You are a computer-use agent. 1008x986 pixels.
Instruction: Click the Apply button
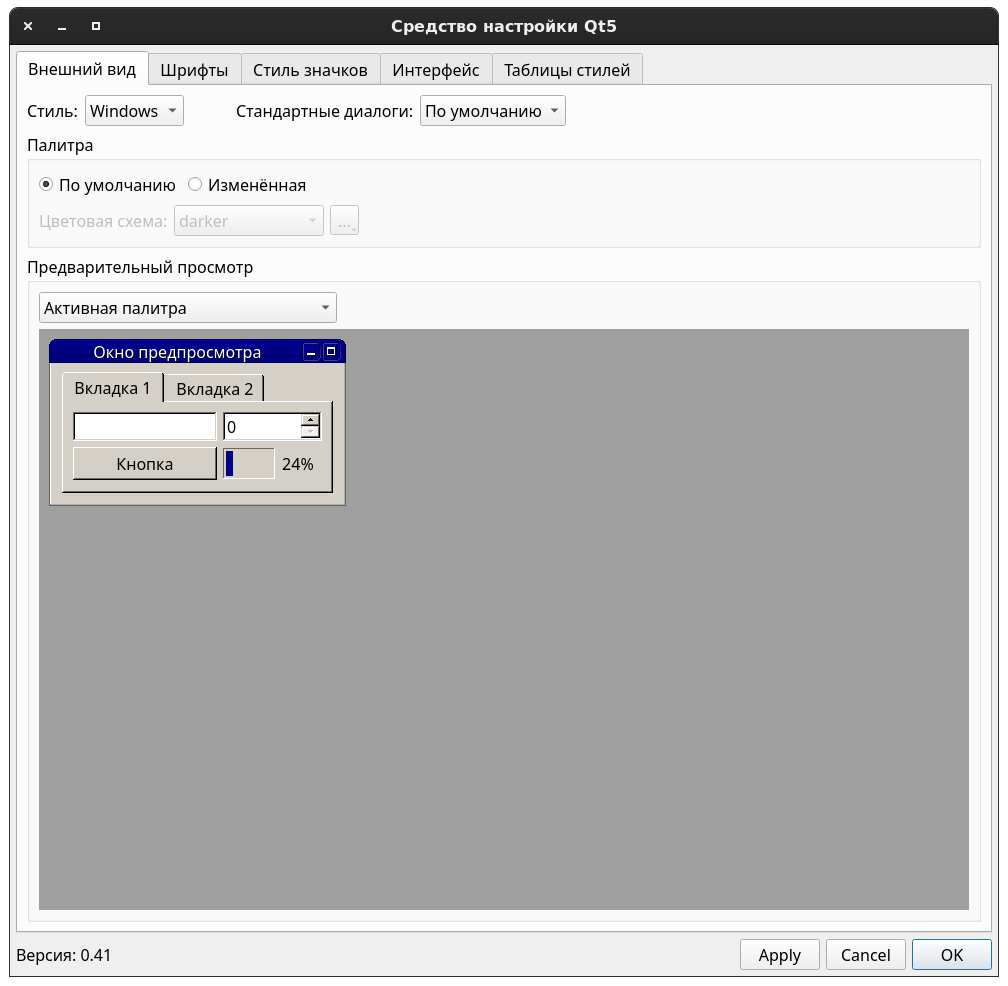coord(780,955)
